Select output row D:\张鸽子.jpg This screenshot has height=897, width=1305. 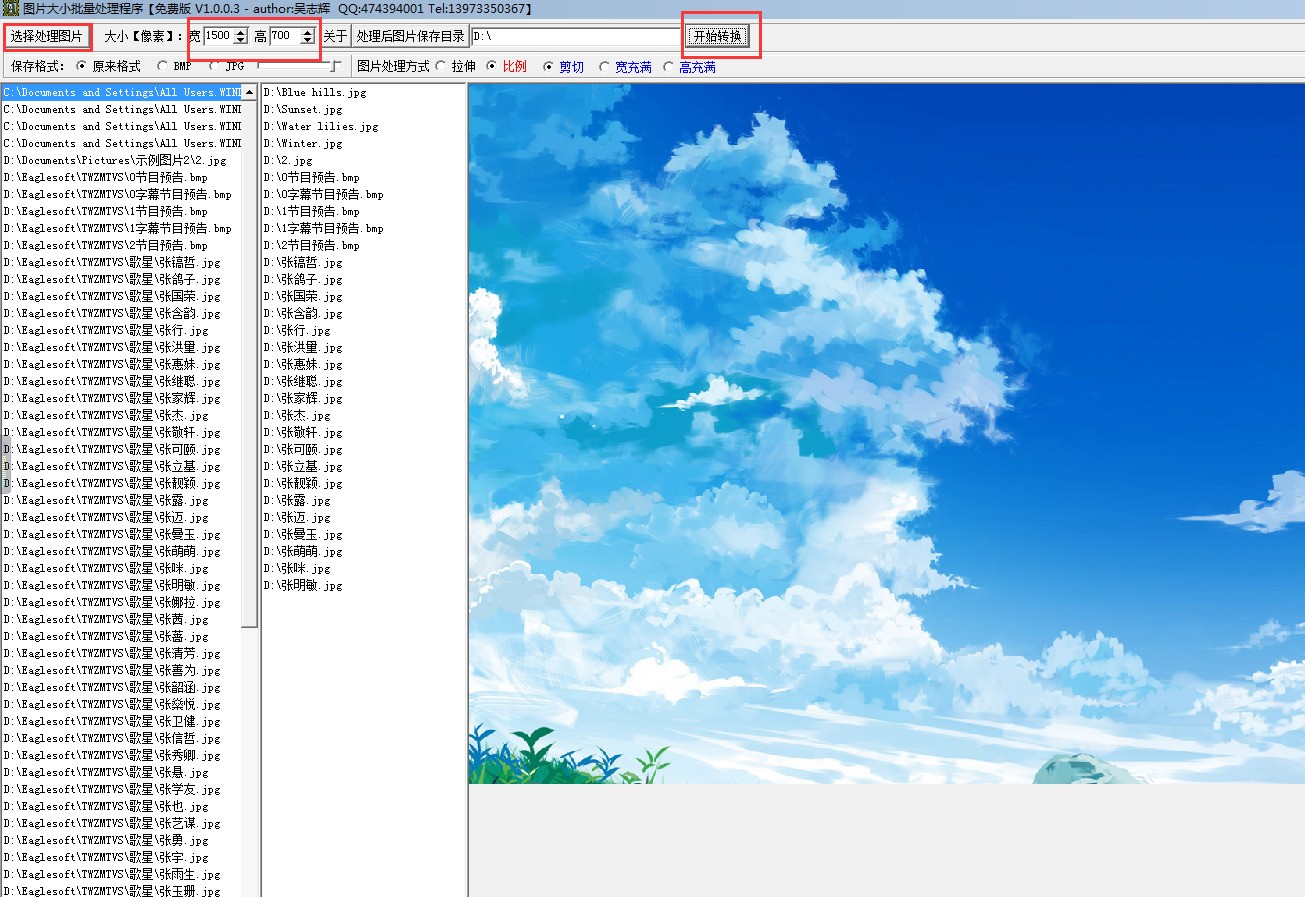[364, 279]
